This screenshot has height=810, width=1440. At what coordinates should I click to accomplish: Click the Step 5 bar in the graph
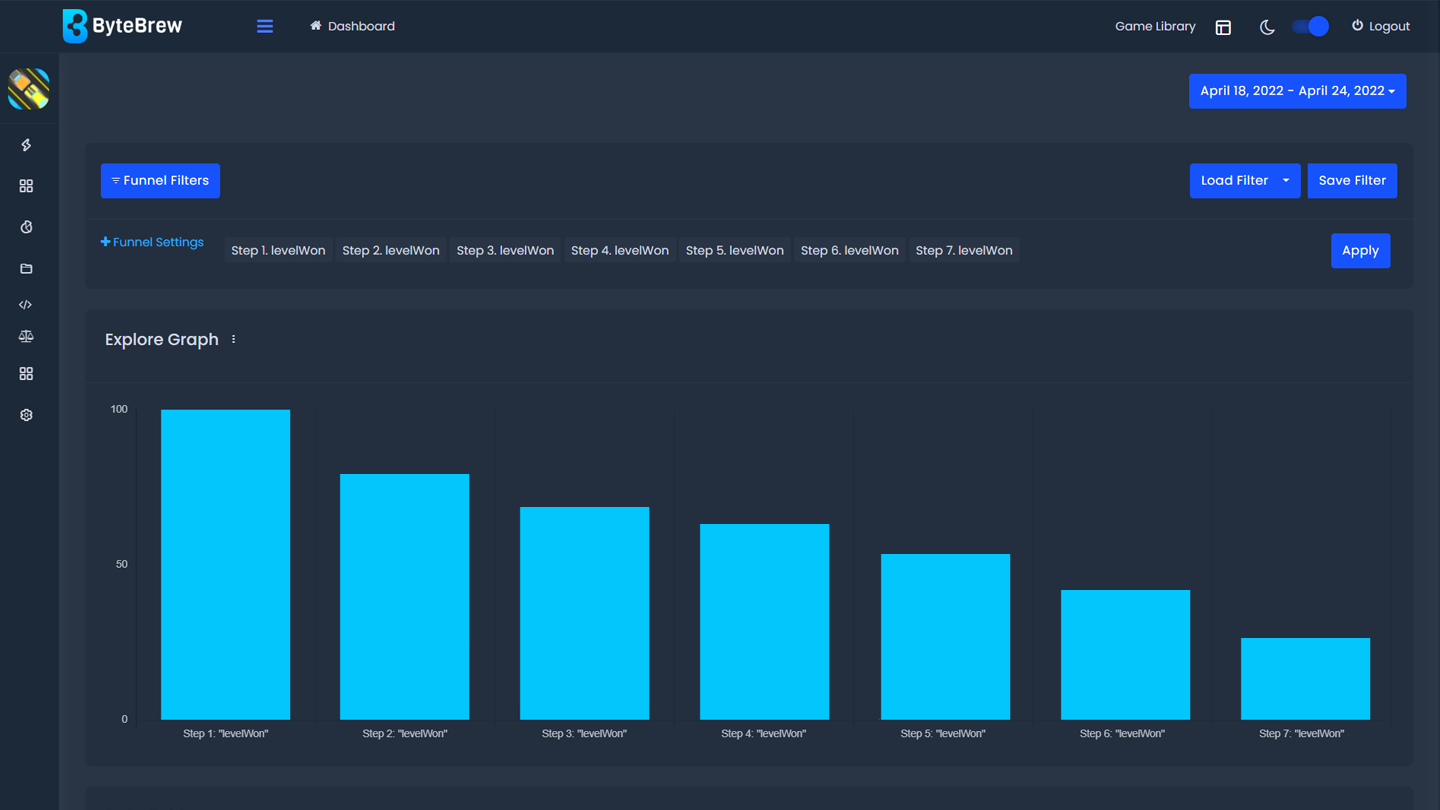pyautogui.click(x=945, y=637)
